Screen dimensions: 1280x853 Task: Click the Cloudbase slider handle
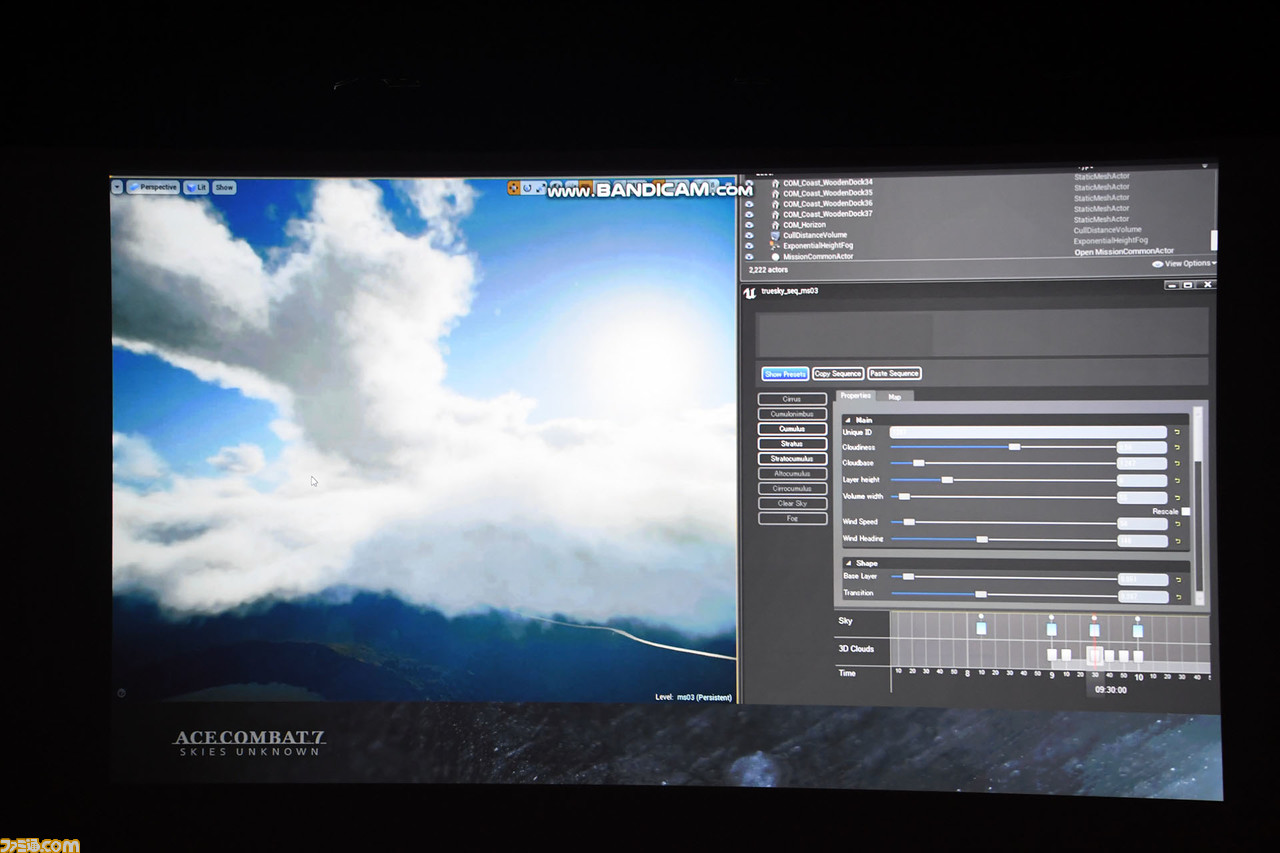[x=918, y=463]
